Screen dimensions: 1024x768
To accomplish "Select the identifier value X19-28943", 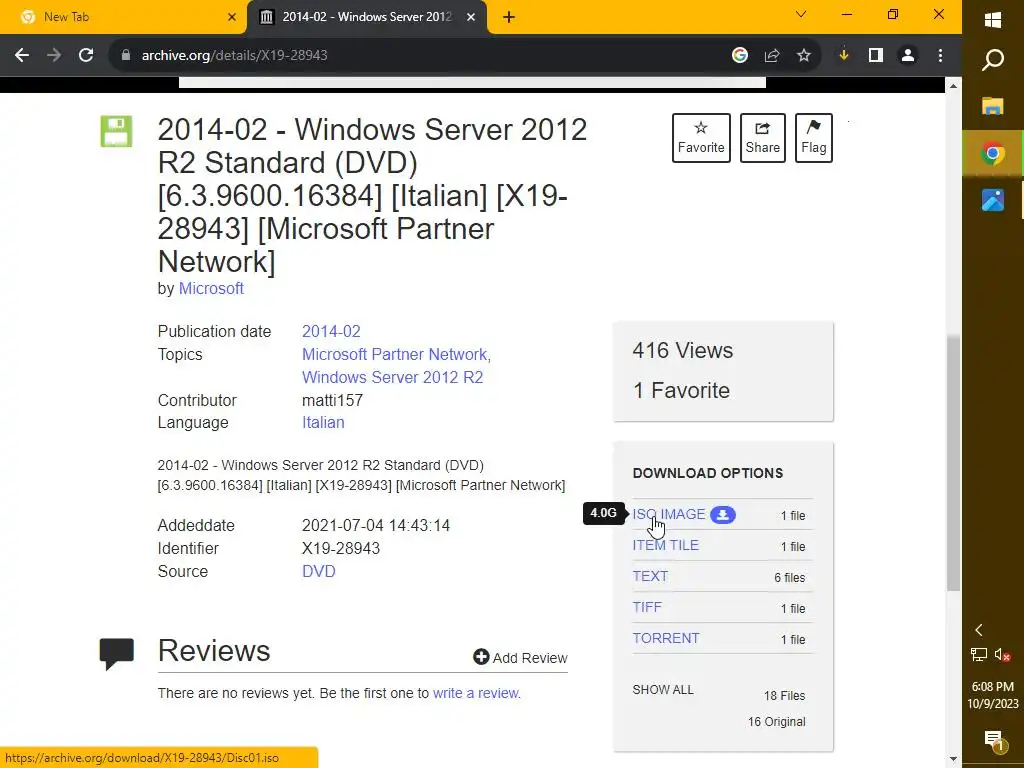I will pyautogui.click(x=341, y=549).
